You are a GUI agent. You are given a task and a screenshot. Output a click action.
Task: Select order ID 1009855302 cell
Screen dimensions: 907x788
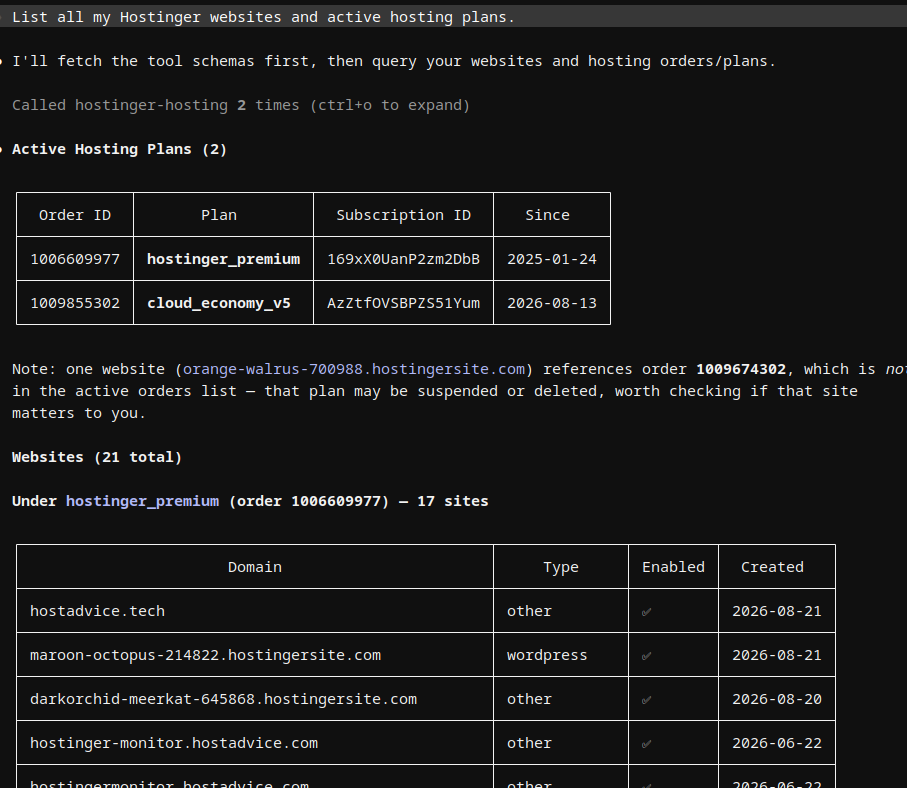tap(75, 303)
